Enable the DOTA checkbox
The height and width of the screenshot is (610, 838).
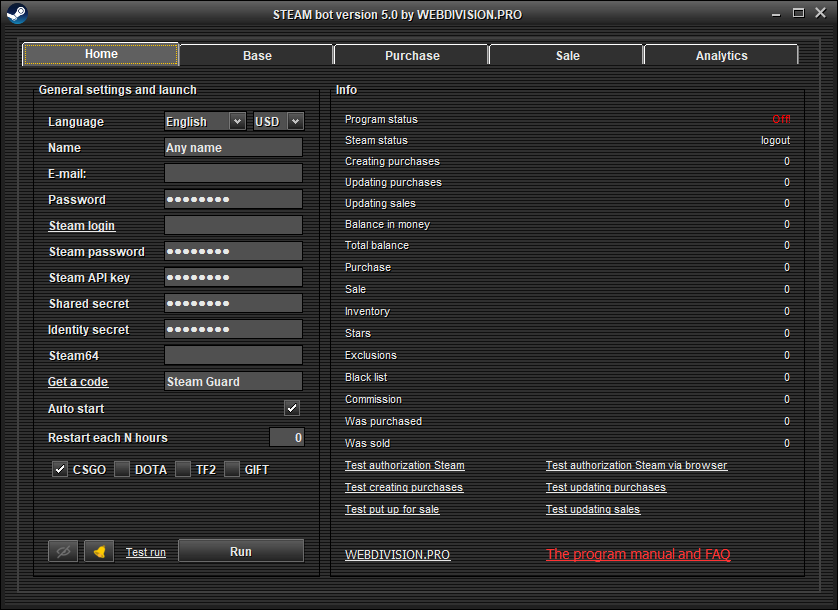[x=122, y=469]
